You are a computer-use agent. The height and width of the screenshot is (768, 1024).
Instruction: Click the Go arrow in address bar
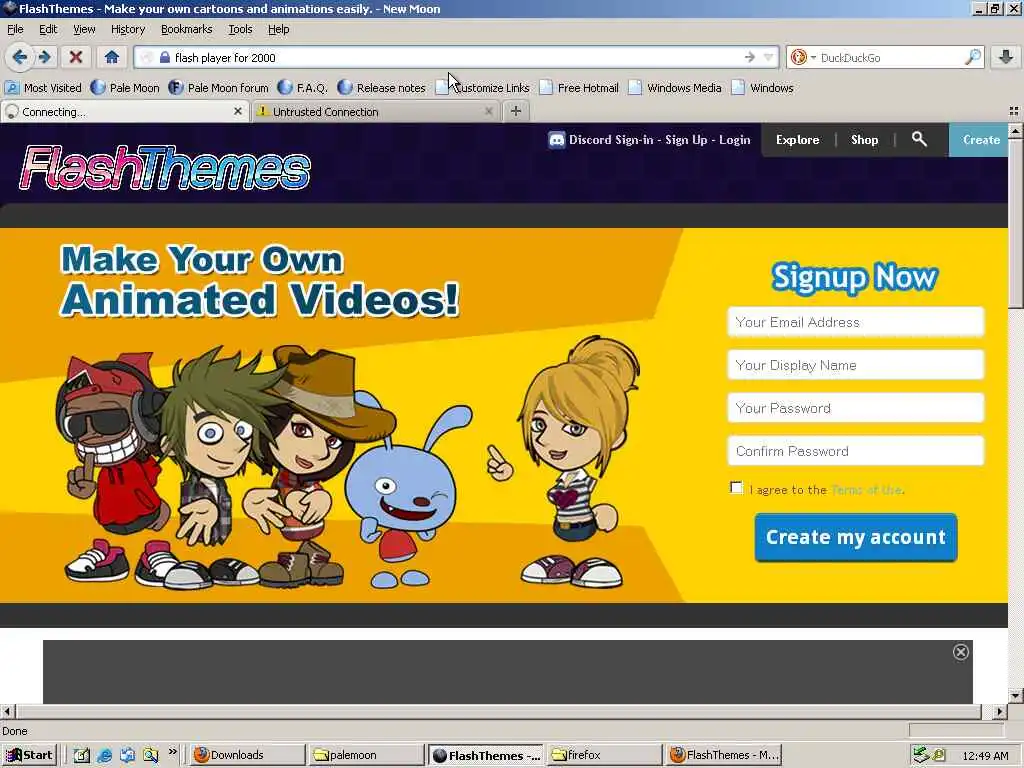750,57
